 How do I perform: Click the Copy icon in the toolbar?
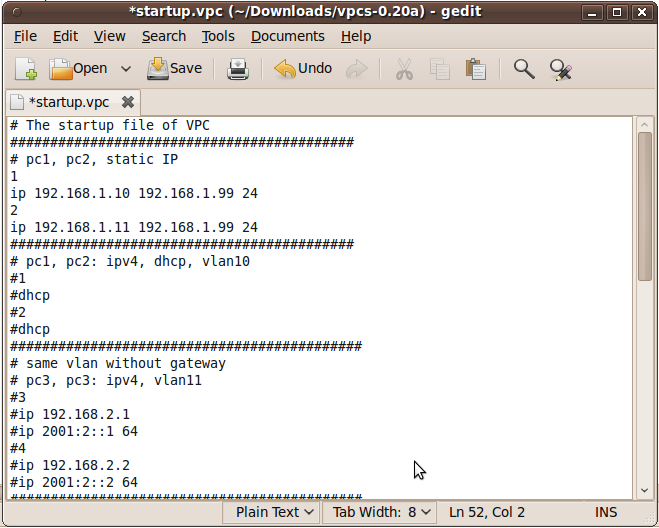(440, 69)
